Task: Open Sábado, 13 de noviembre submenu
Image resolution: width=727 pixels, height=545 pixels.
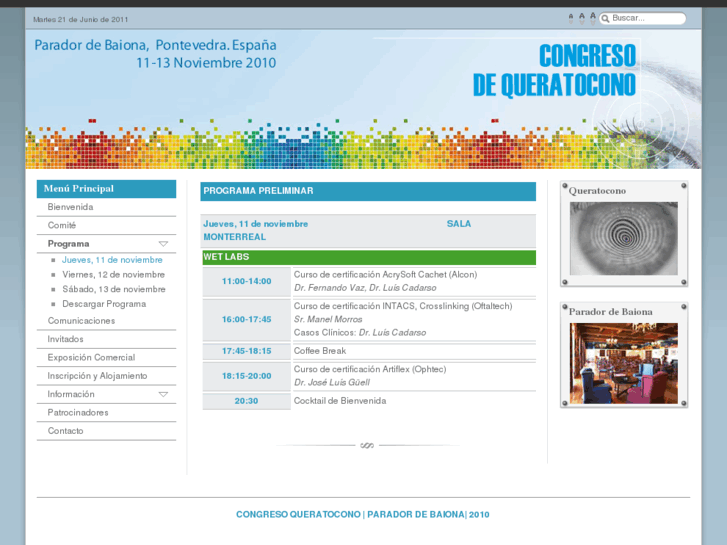Action: coord(114,289)
